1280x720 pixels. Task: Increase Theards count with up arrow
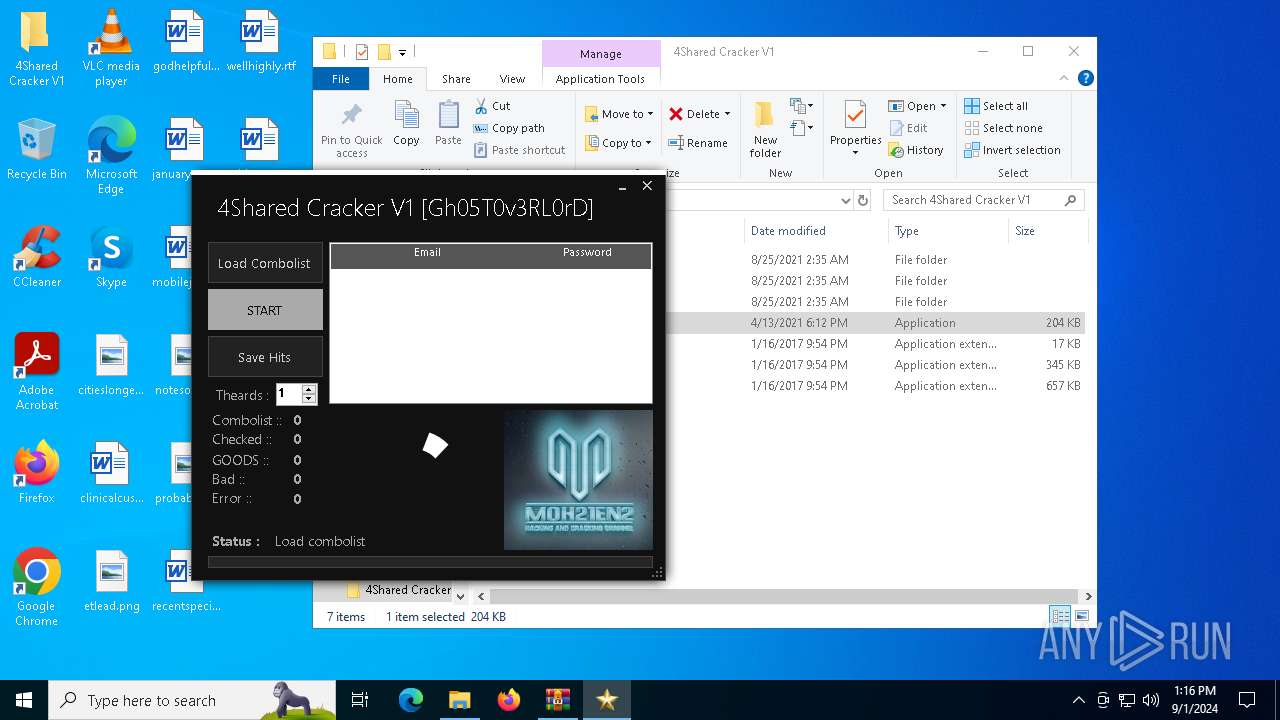coord(309,389)
